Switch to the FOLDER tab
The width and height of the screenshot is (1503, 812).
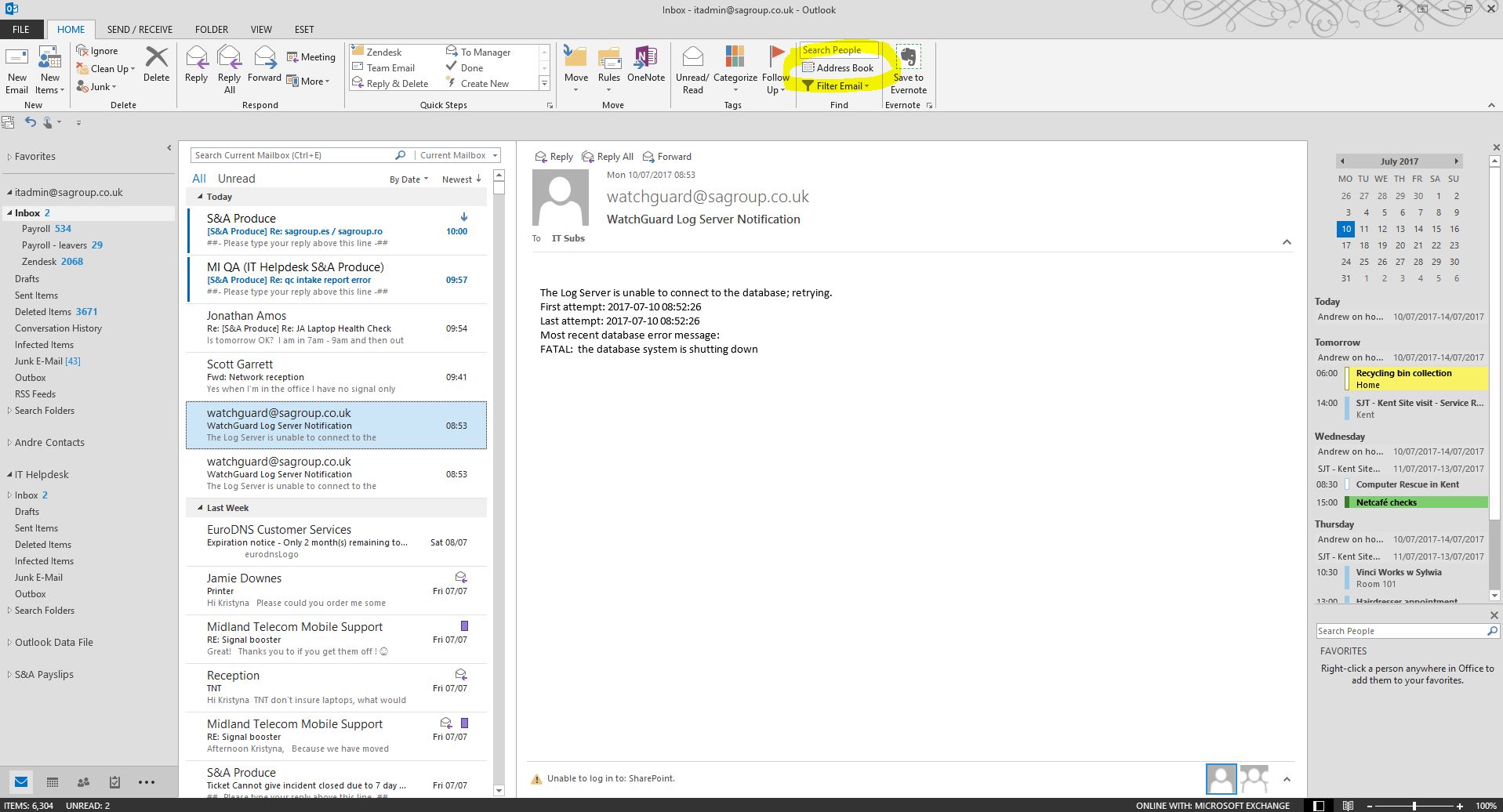pos(212,29)
